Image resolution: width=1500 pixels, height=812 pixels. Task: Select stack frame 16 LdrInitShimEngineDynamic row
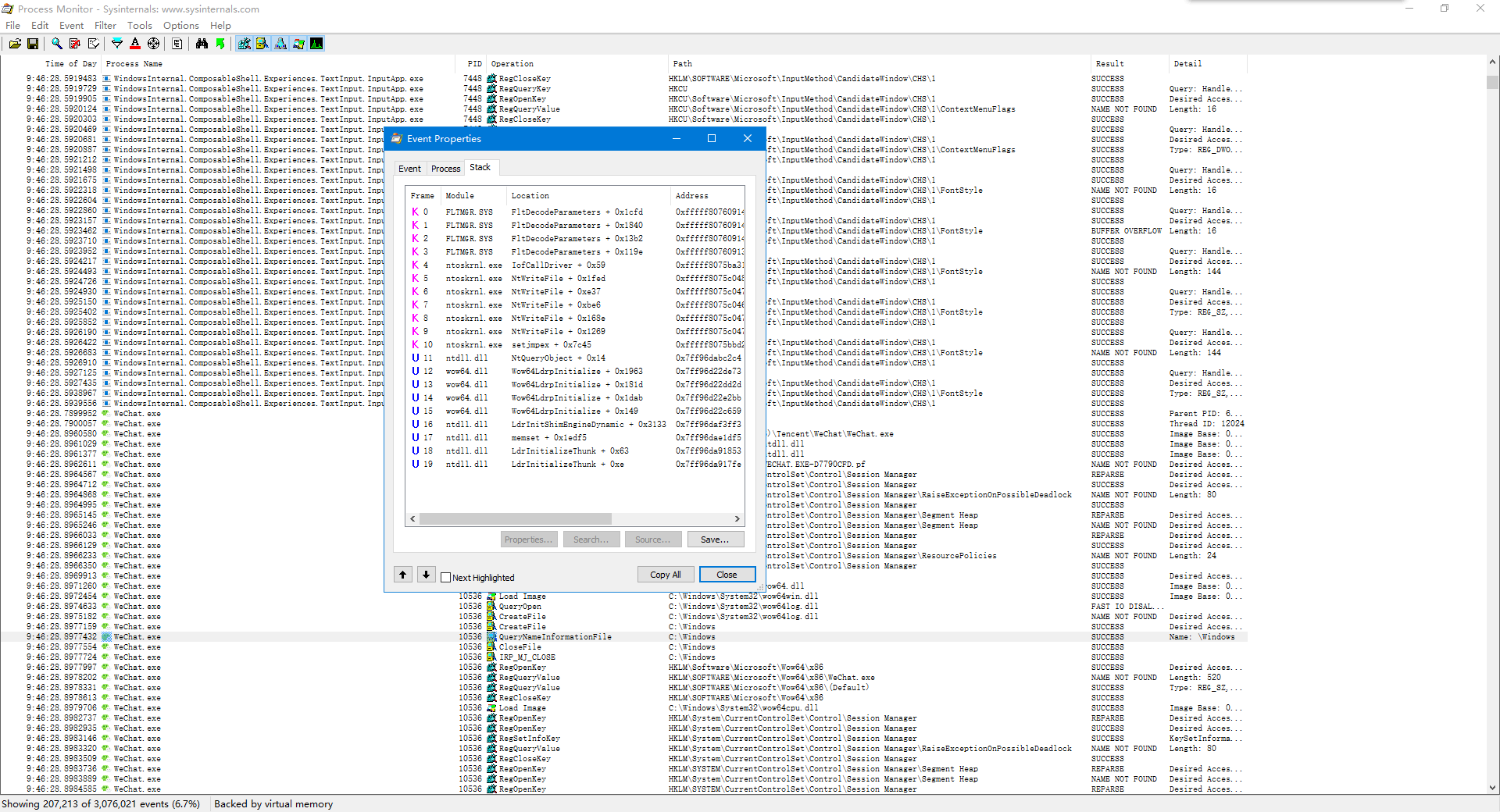(x=577, y=425)
